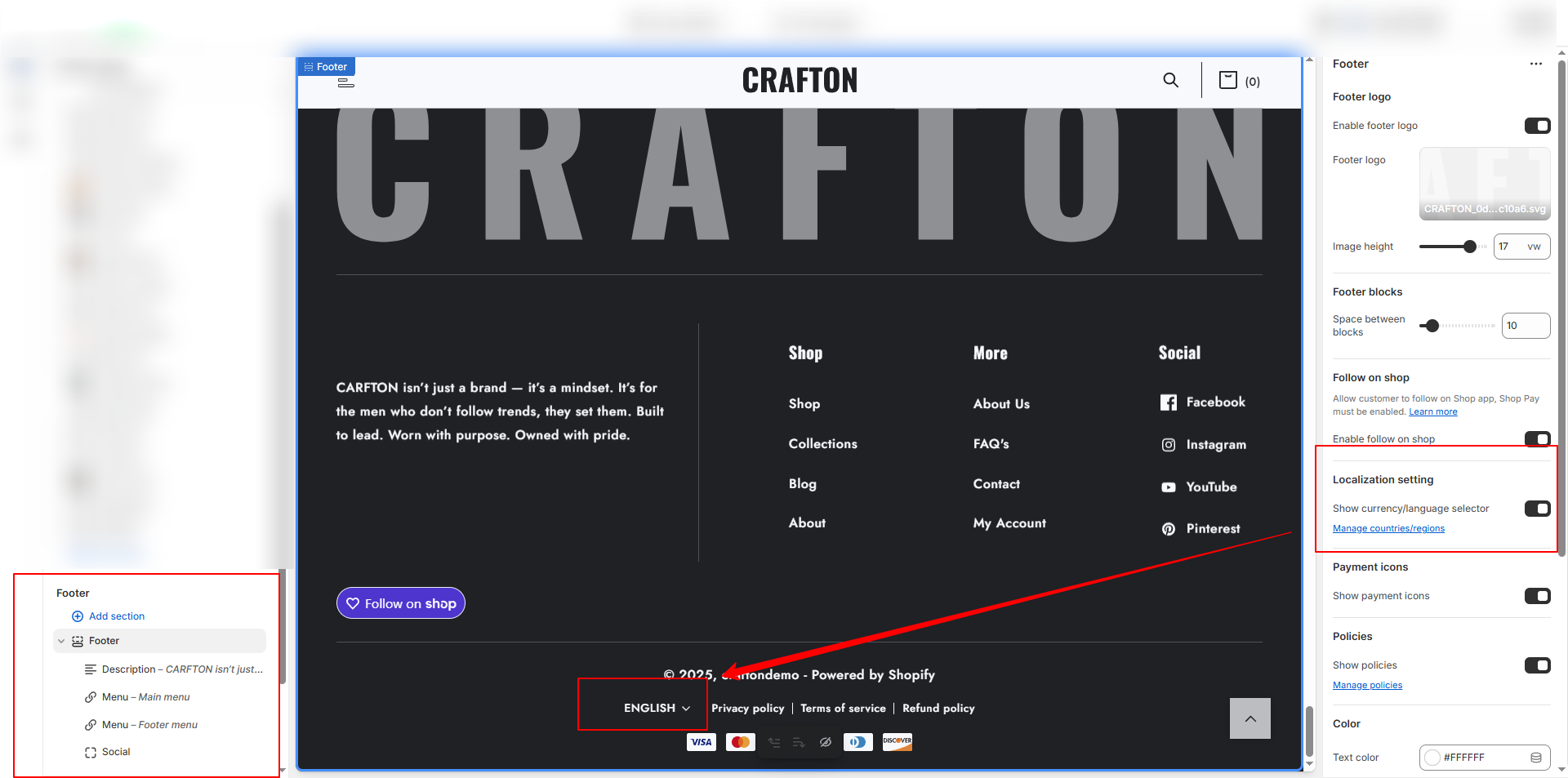Disable the Enable footer logo toggle
The height and width of the screenshot is (778, 1568).
pos(1537,126)
